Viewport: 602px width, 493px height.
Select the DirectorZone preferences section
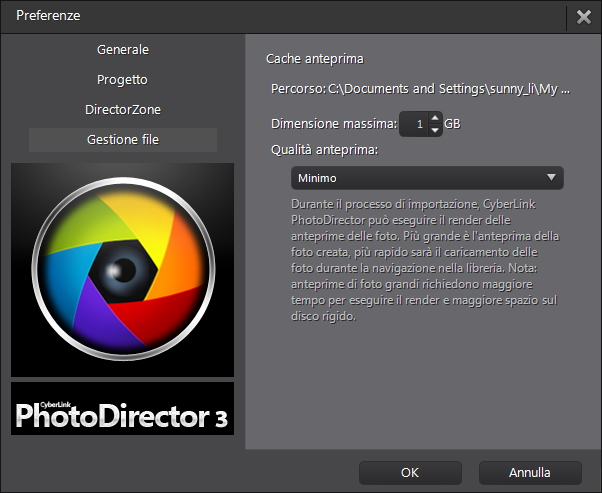tap(123, 109)
